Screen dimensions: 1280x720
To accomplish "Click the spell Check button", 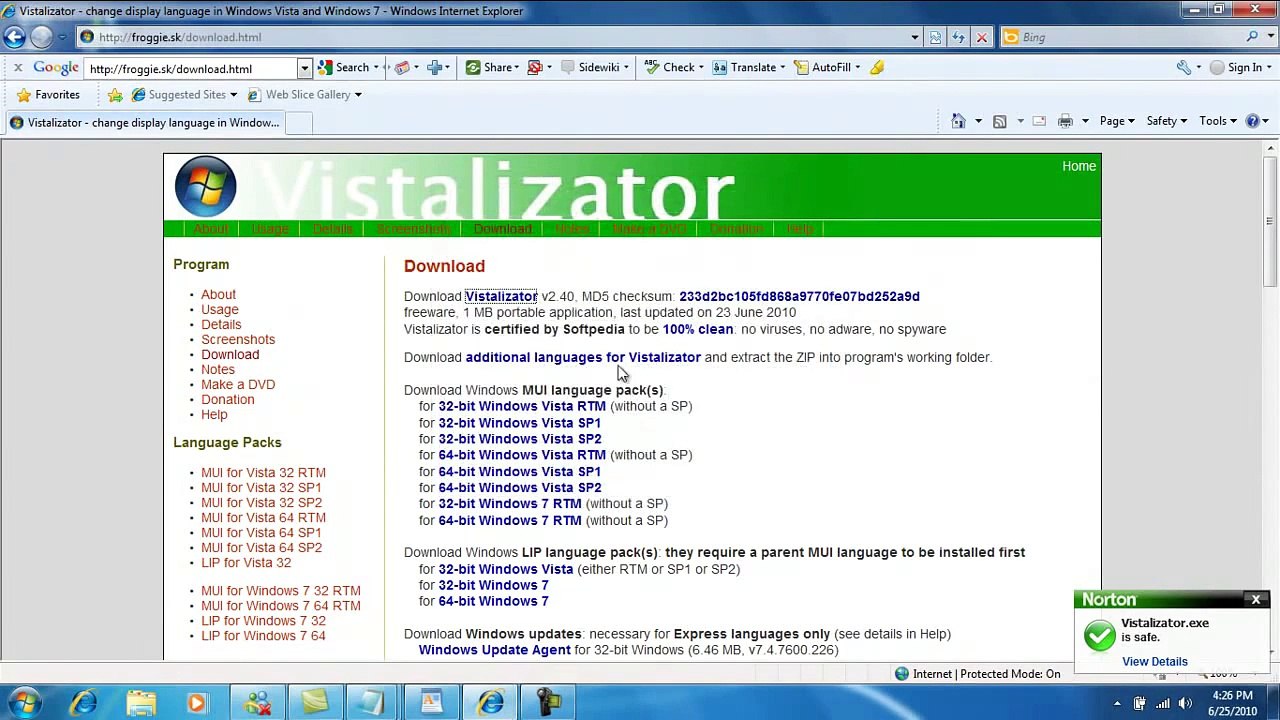I will 669,67.
